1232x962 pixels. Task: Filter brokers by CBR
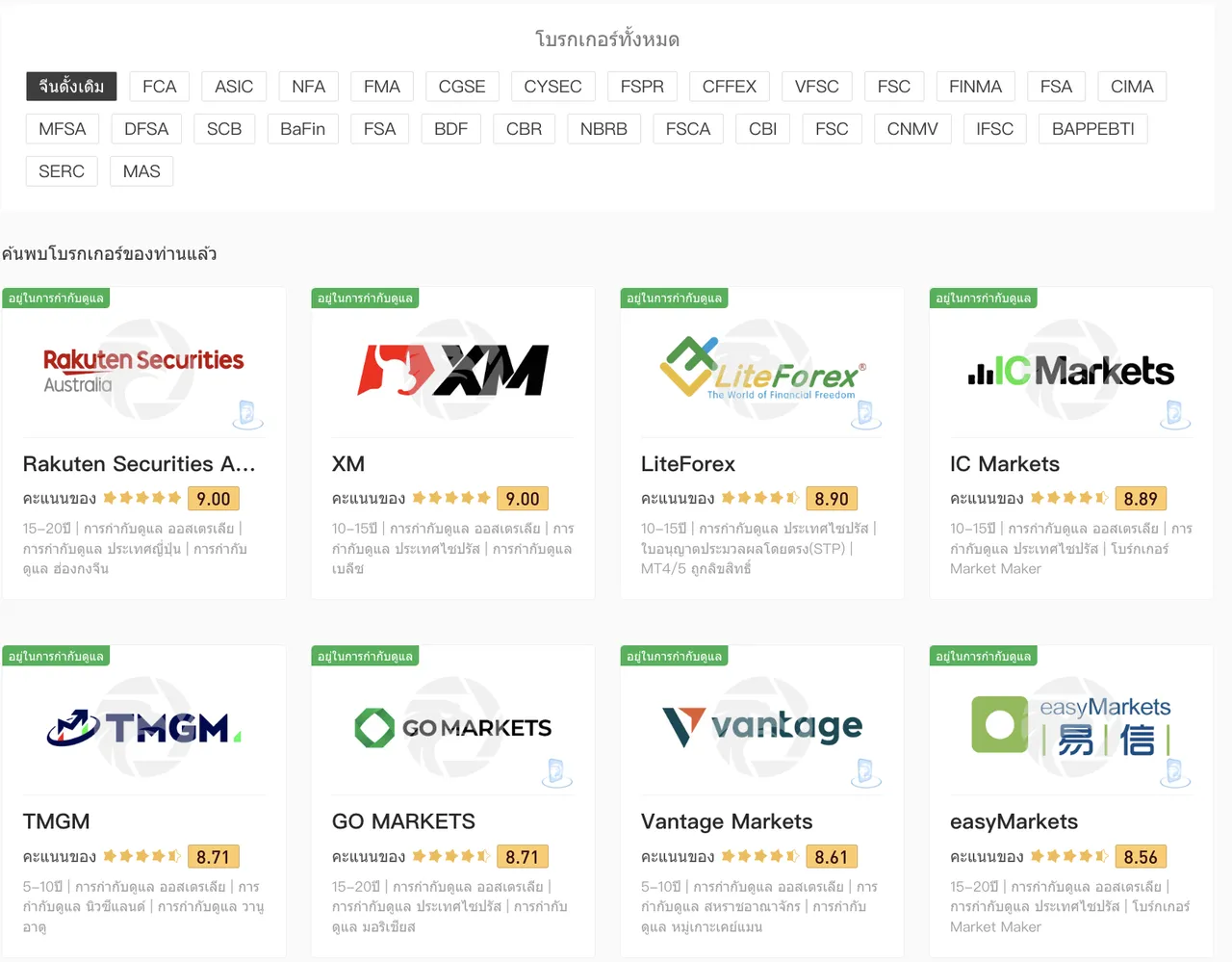525,129
